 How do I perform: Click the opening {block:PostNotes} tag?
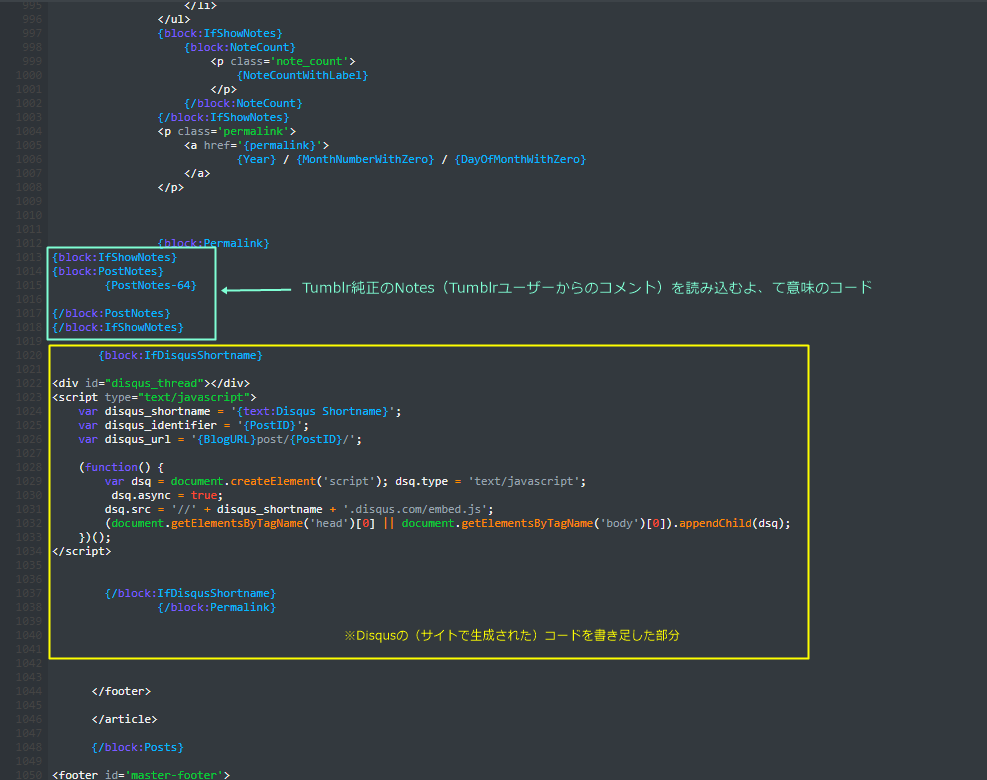(108, 271)
